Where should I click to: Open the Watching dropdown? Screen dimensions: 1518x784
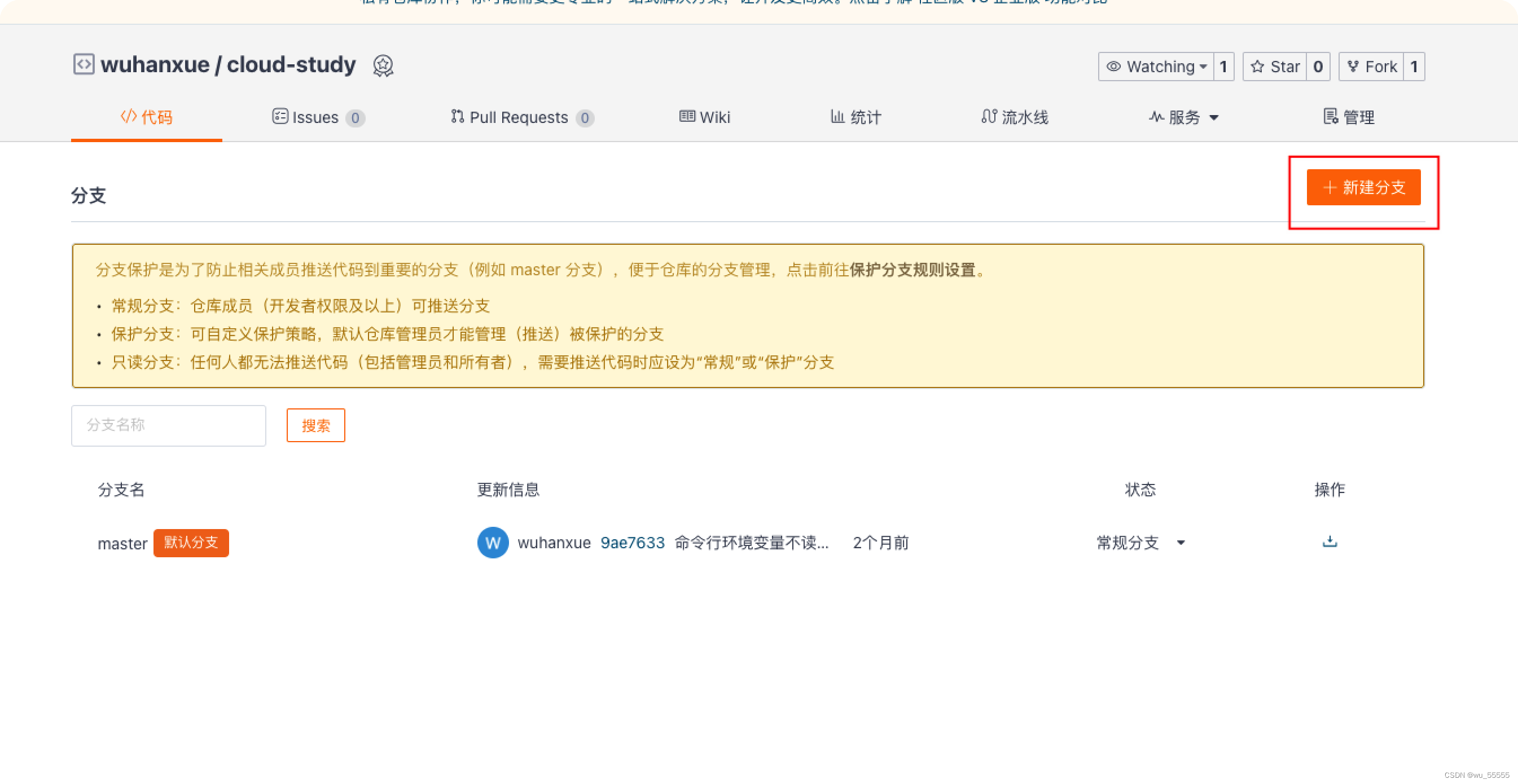click(1156, 67)
